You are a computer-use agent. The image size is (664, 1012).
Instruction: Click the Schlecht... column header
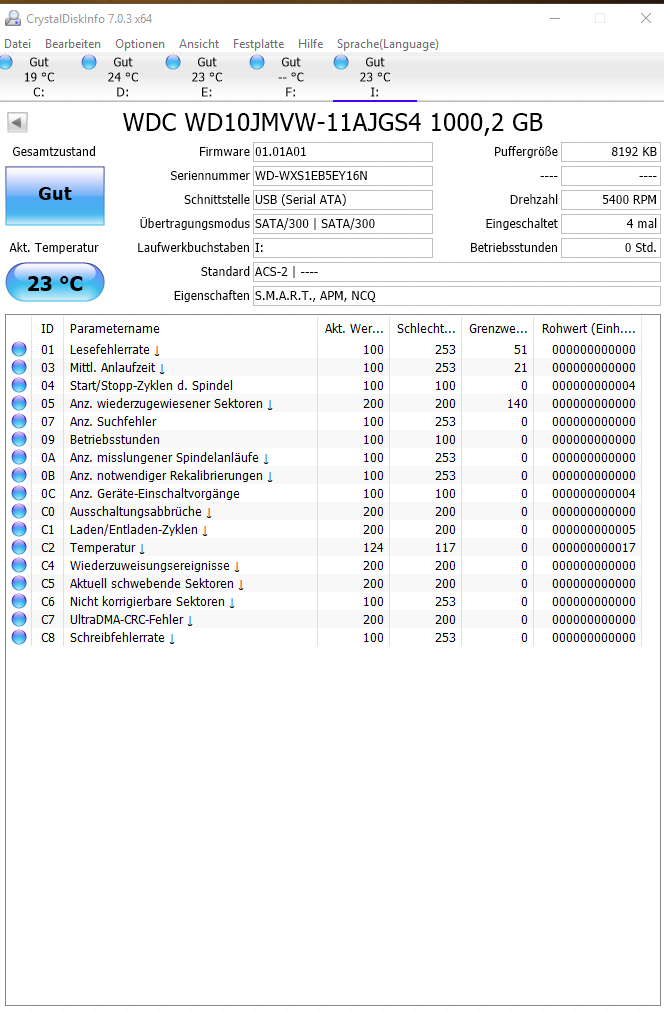(426, 329)
